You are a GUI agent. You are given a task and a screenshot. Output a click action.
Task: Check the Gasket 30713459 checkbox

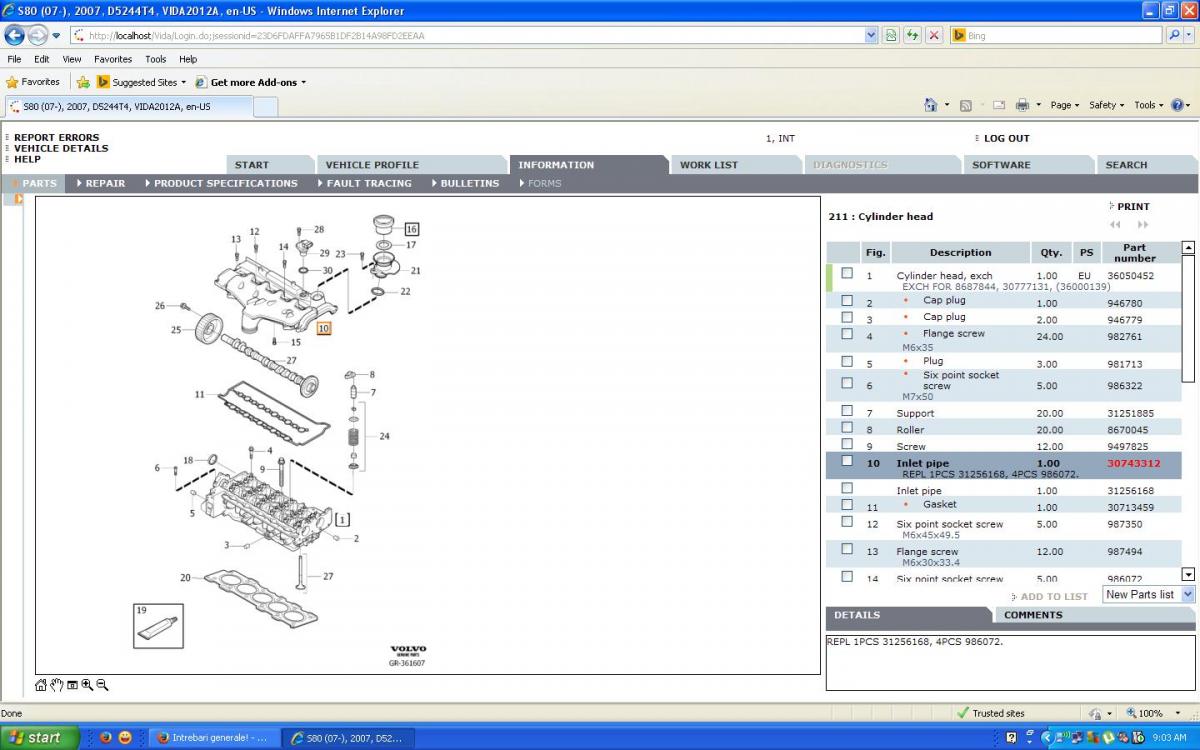pyautogui.click(x=847, y=504)
